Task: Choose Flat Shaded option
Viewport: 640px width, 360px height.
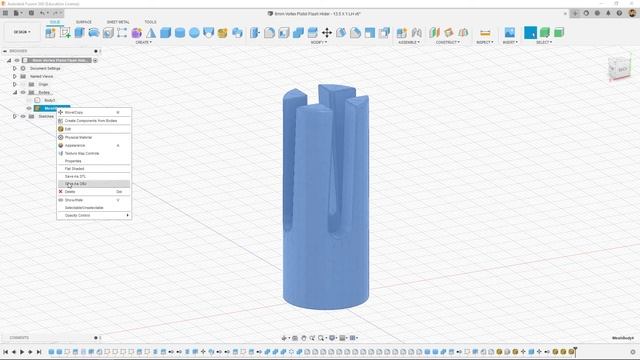Action: click(94, 169)
